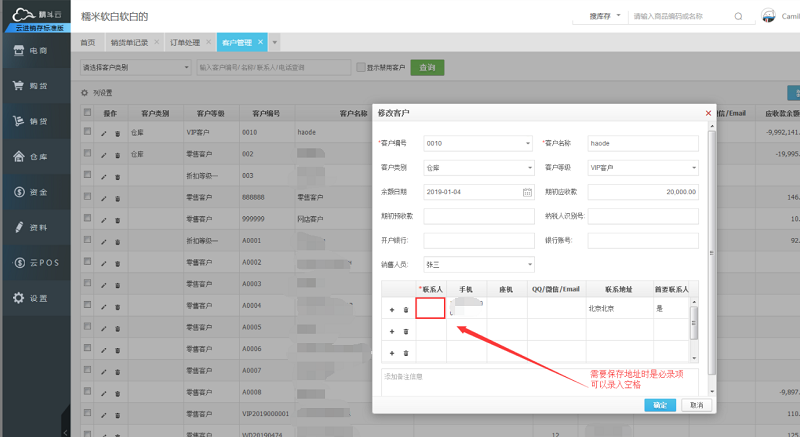
Task: Click the delete trash icon for customer 002
Action: (117, 155)
